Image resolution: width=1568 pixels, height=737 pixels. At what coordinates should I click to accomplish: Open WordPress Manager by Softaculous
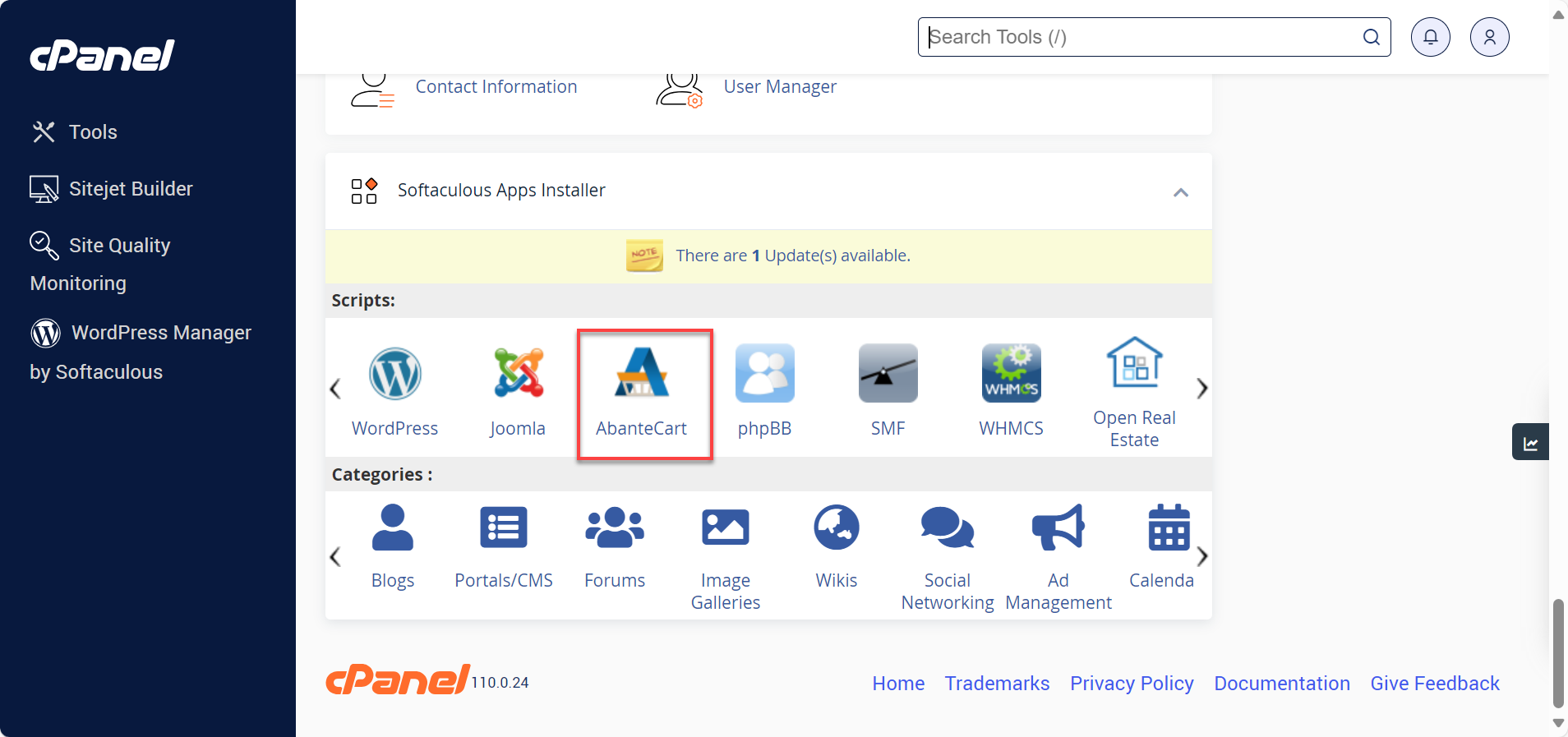click(160, 333)
